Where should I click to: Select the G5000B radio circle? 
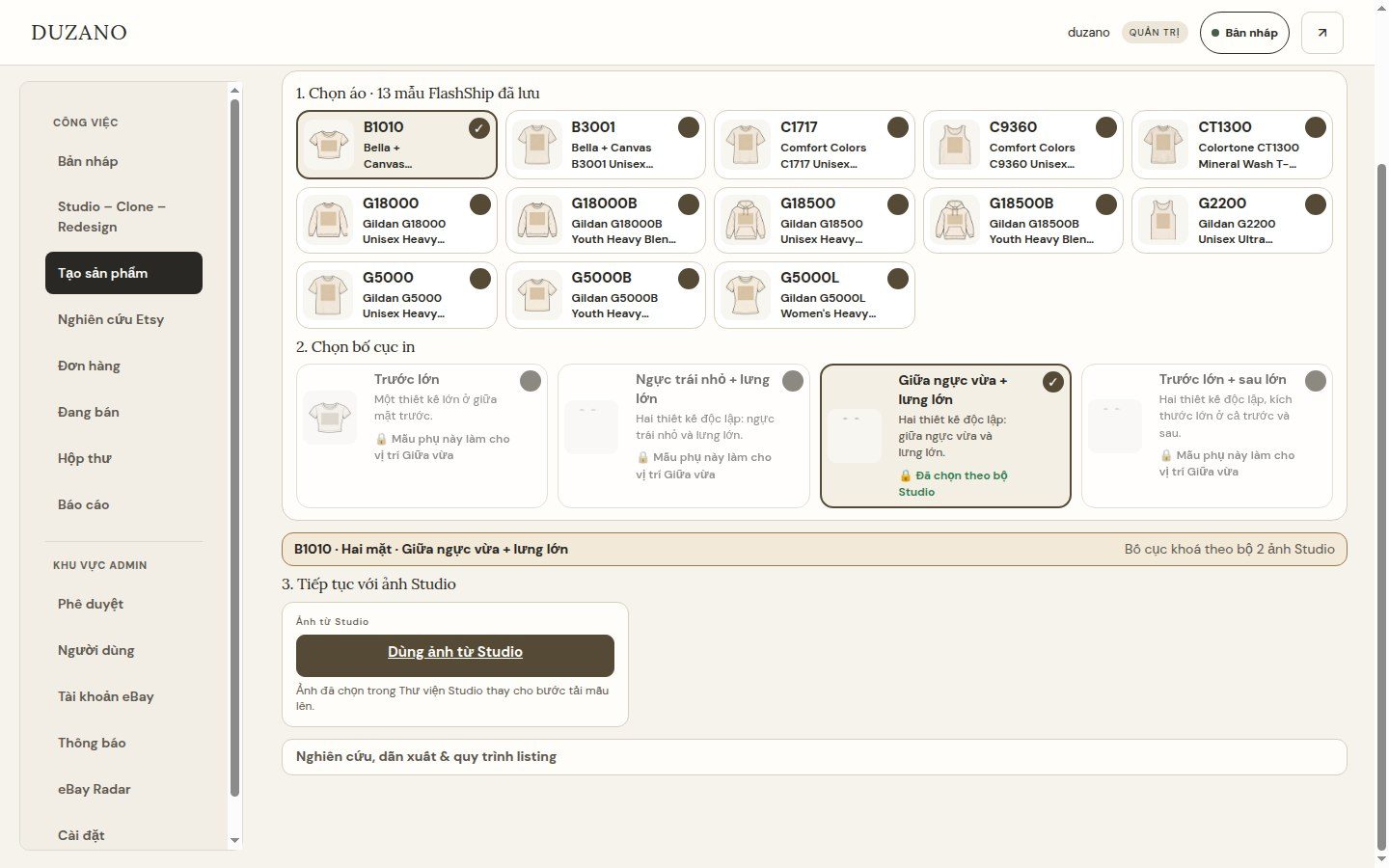(x=689, y=279)
